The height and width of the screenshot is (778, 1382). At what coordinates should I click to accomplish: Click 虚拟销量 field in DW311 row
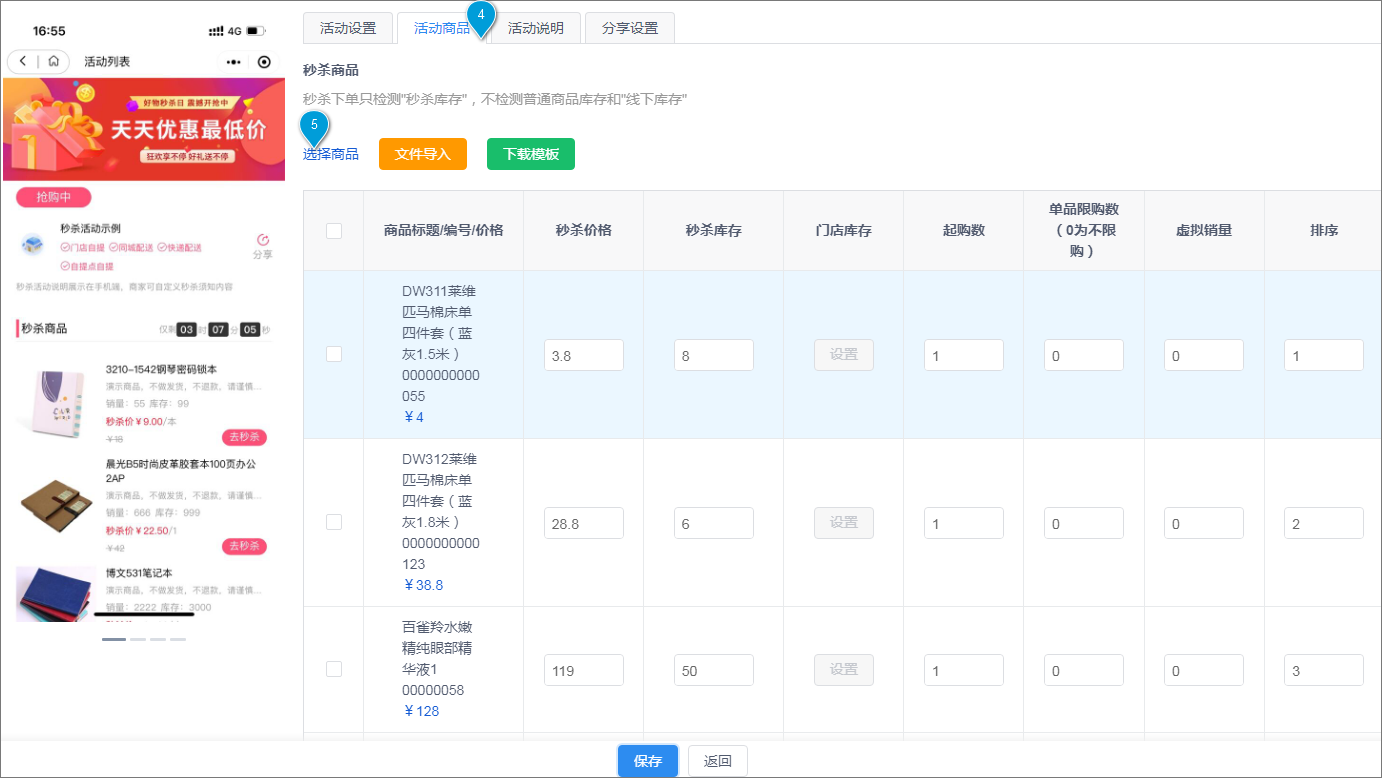point(1204,355)
